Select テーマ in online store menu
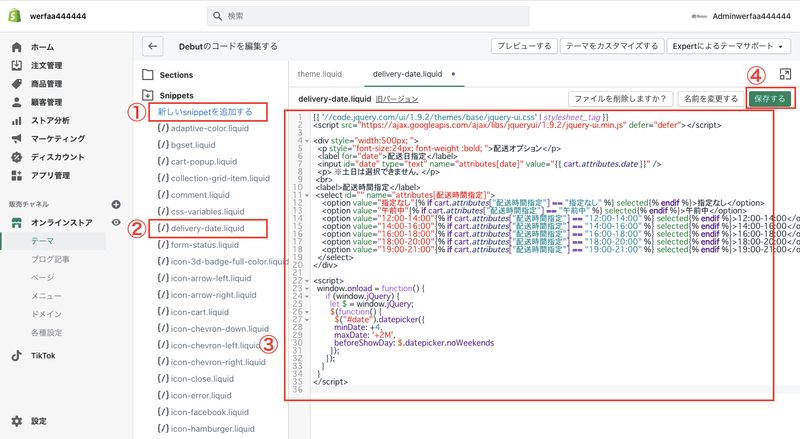 43,241
